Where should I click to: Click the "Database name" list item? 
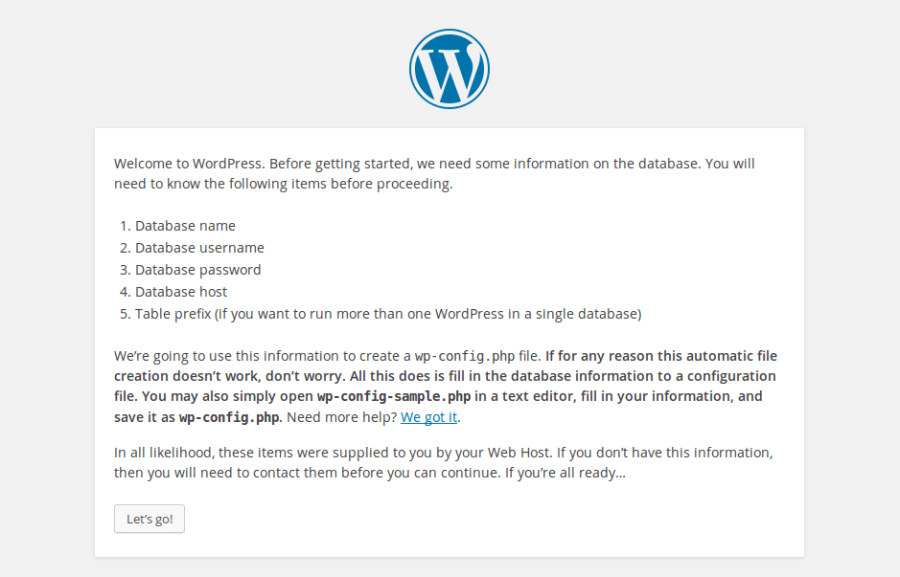pyautogui.click(x=185, y=226)
